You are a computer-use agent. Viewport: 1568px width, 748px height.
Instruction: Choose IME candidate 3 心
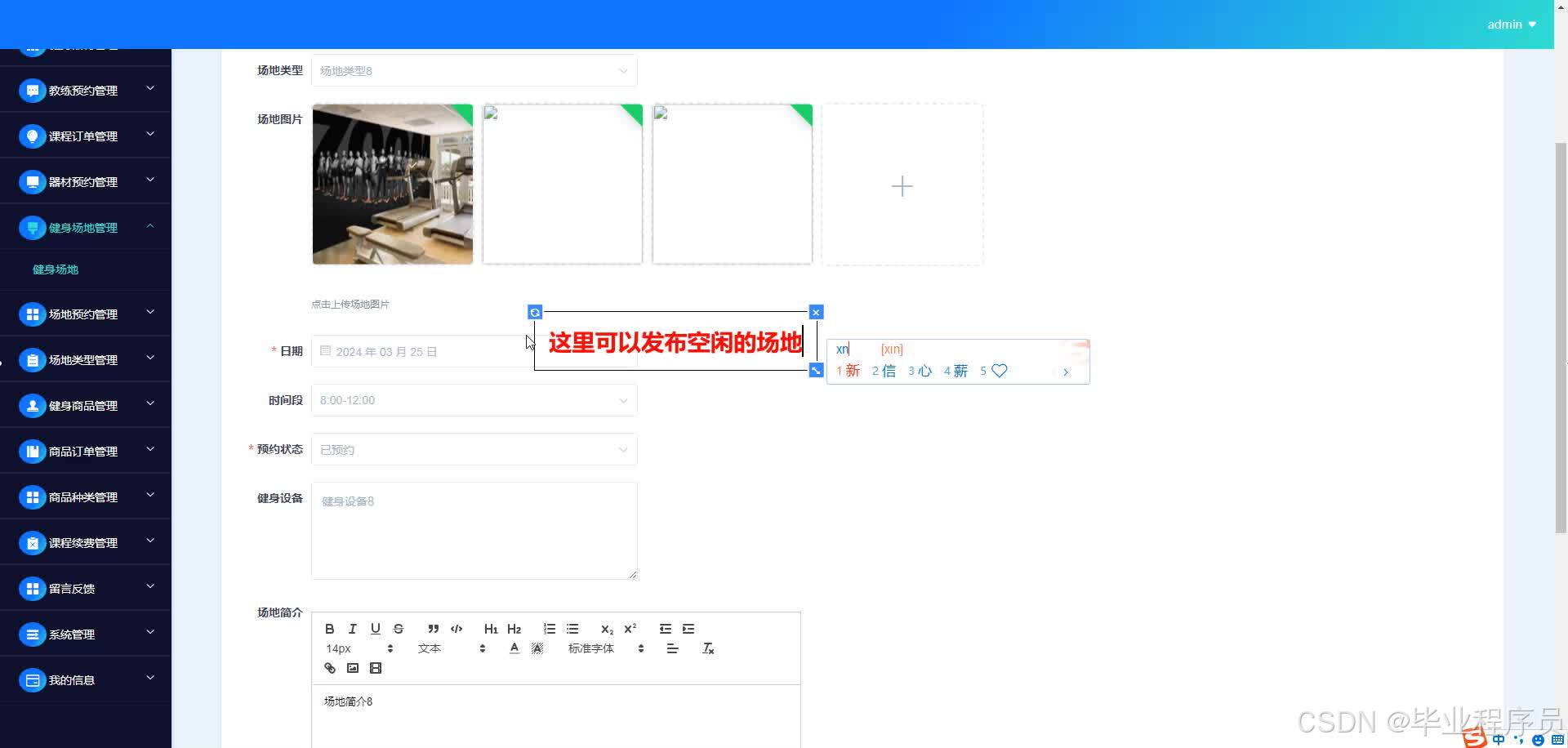point(920,371)
